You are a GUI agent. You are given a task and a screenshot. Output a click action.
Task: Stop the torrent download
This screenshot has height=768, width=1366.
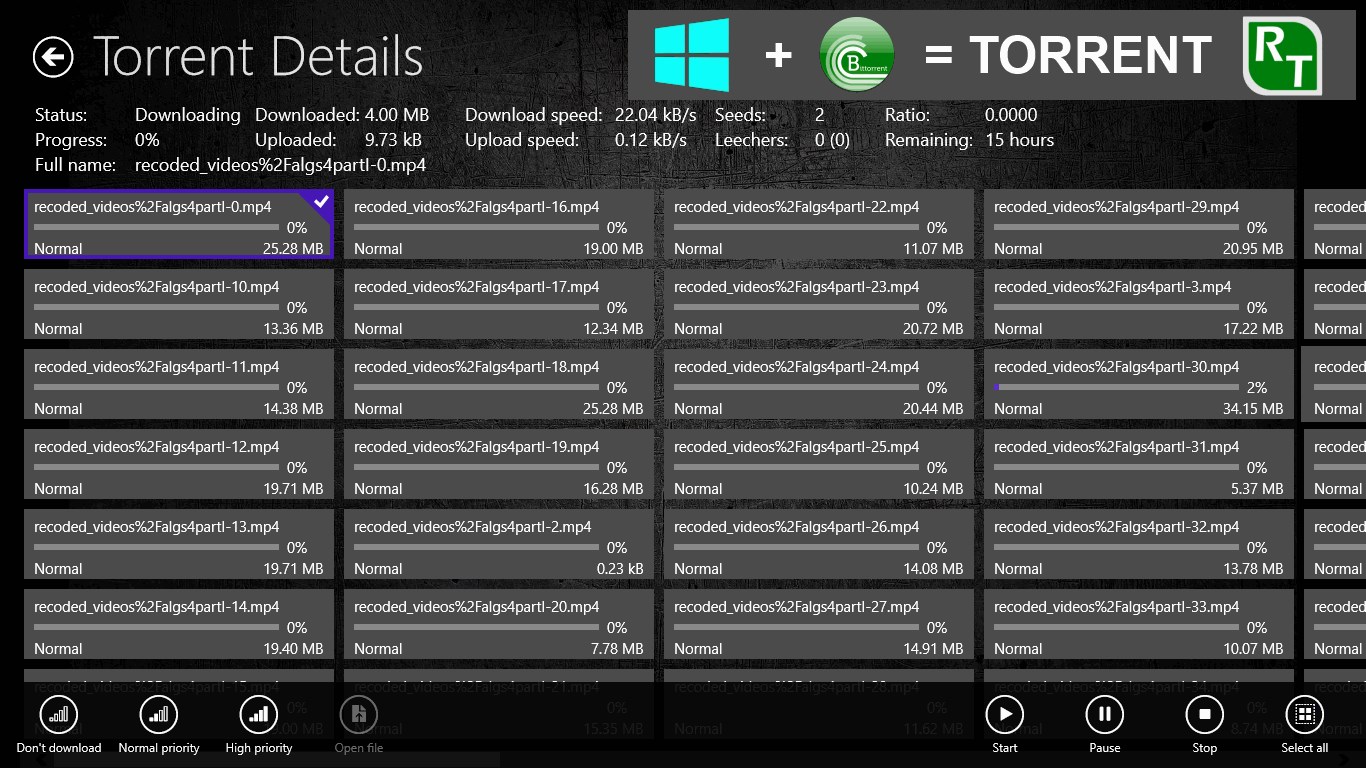(x=1205, y=715)
